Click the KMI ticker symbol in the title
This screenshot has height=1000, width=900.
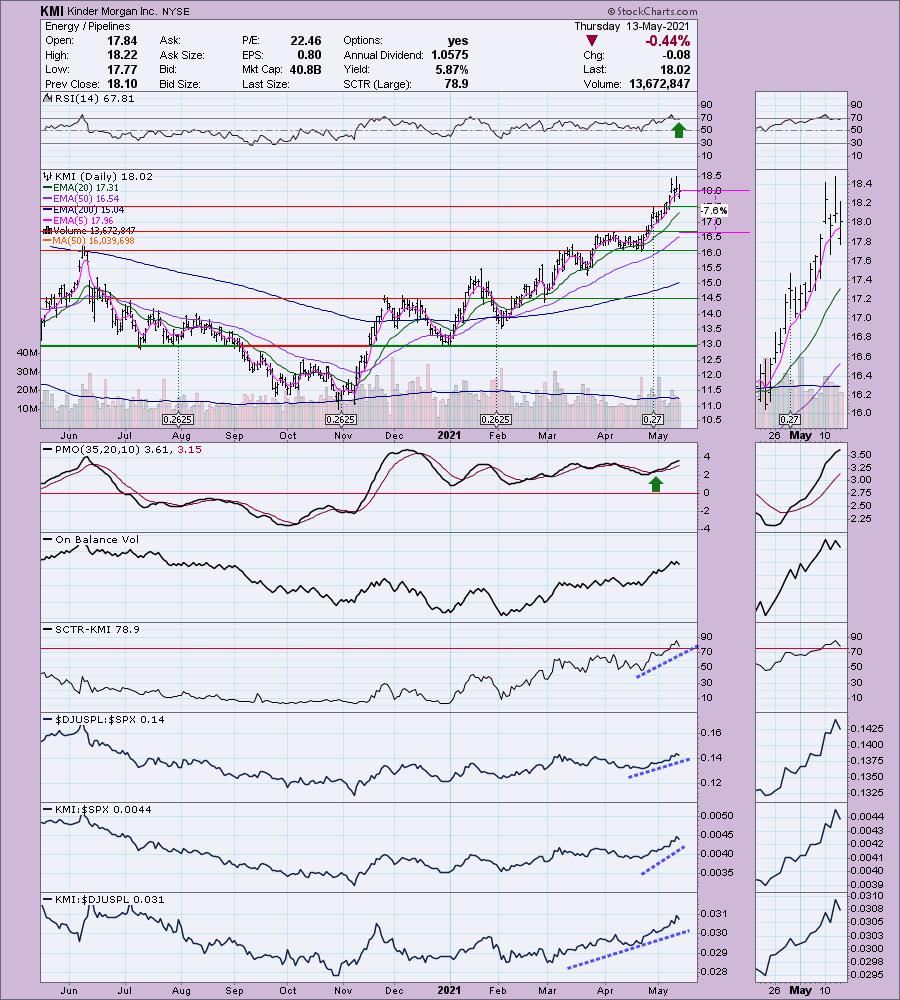tap(50, 11)
